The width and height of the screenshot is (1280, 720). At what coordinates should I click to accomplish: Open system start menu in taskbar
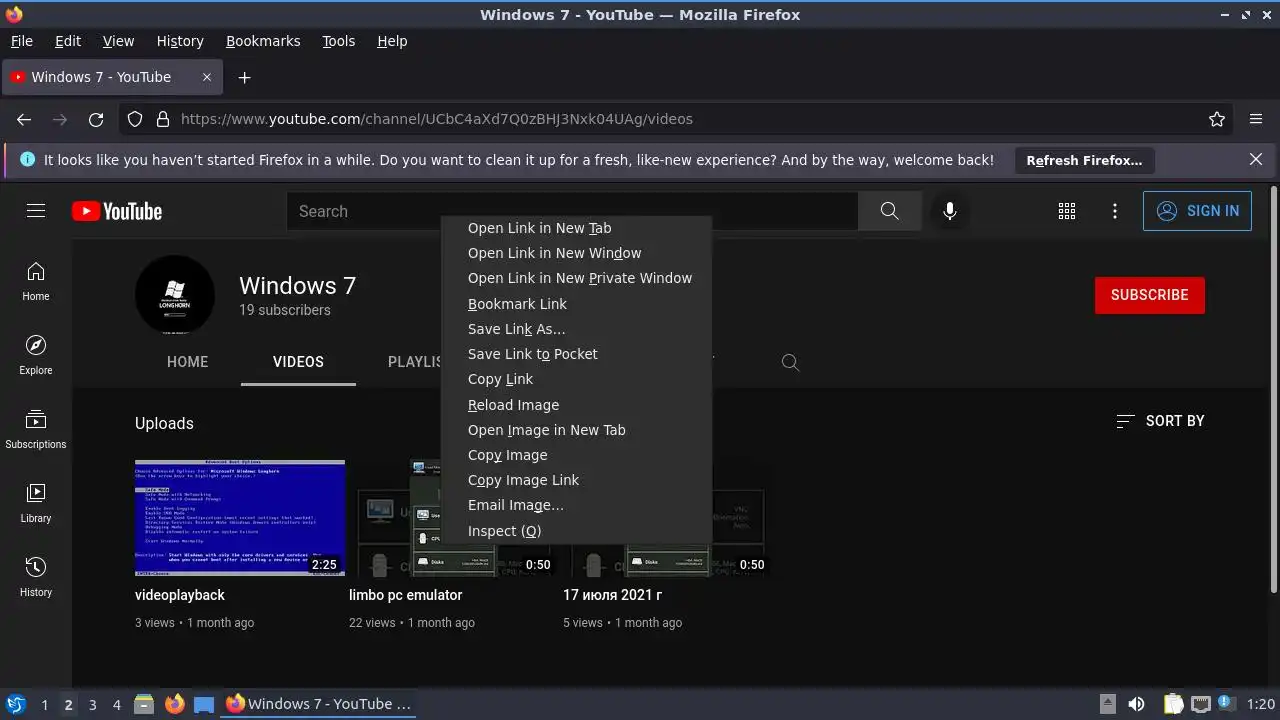(x=16, y=704)
